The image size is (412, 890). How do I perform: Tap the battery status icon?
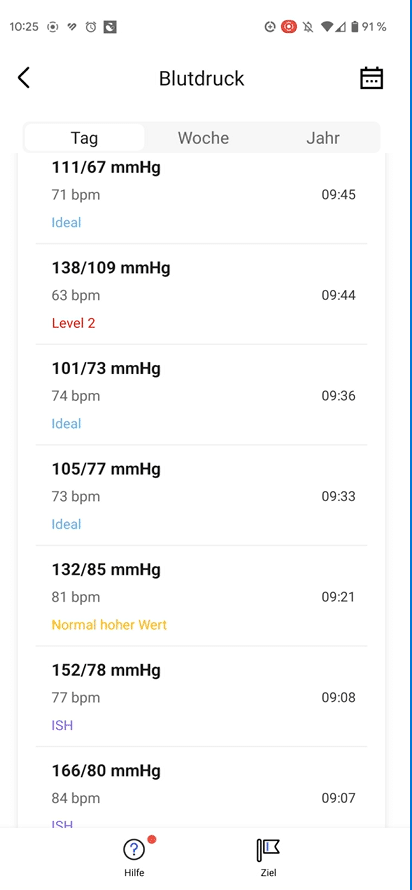pos(354,27)
